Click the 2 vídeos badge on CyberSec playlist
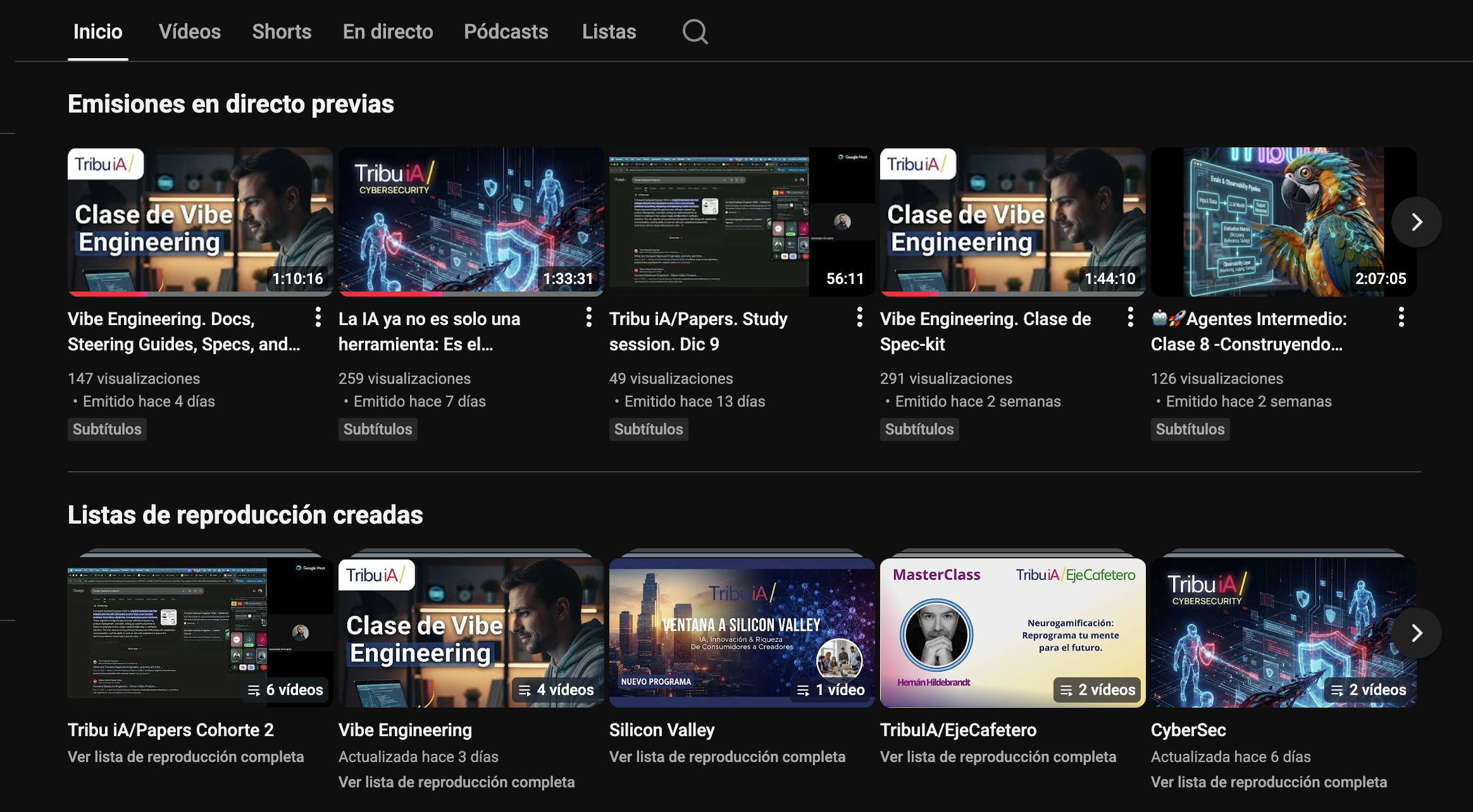 coord(1370,689)
